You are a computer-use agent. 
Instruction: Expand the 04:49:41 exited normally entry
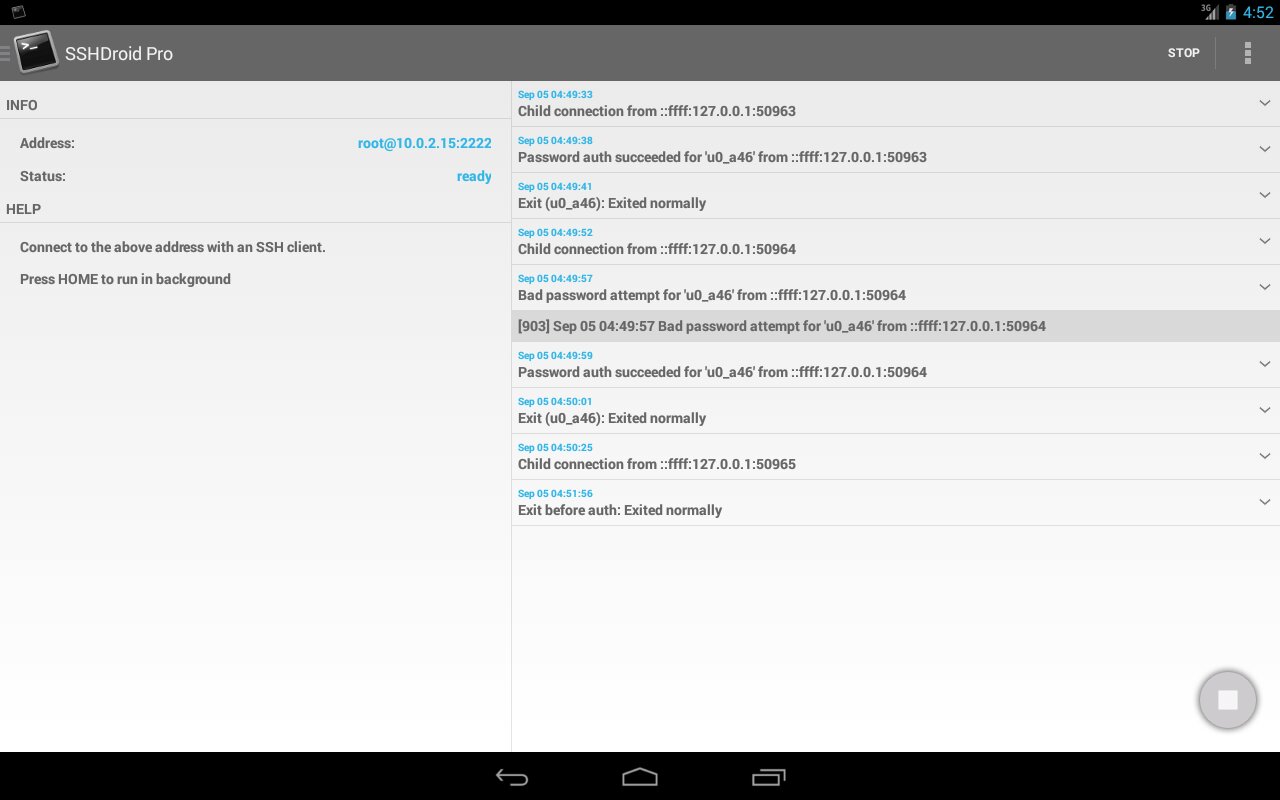click(1264, 195)
